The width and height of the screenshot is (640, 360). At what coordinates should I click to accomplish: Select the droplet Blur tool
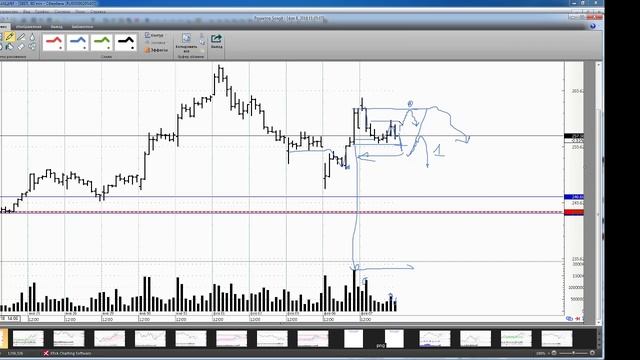coord(32,37)
